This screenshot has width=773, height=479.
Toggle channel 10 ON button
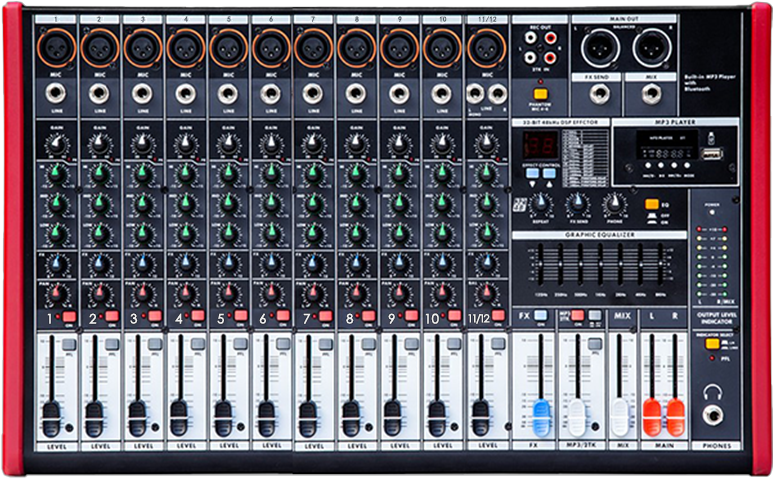pyautogui.click(x=455, y=316)
